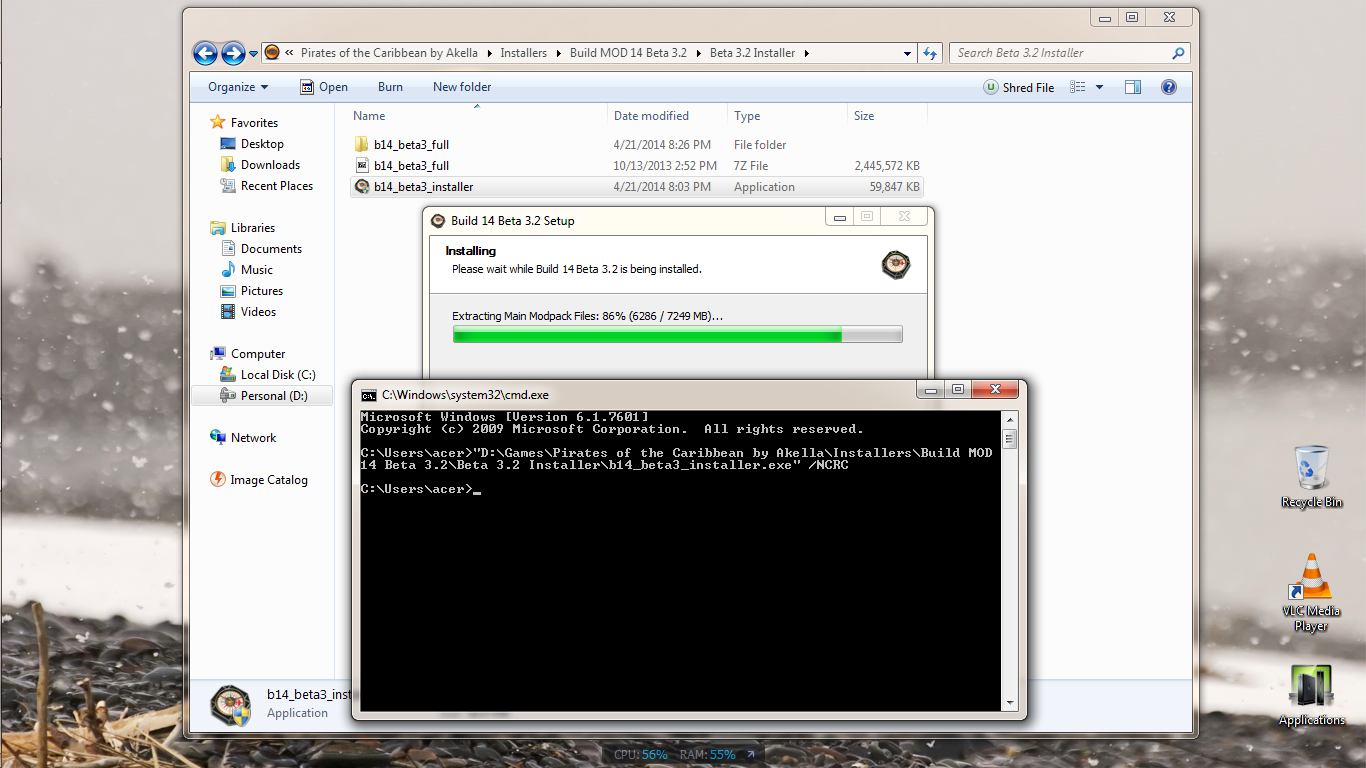Open recent locations dropdown beside nav arrows

point(254,54)
